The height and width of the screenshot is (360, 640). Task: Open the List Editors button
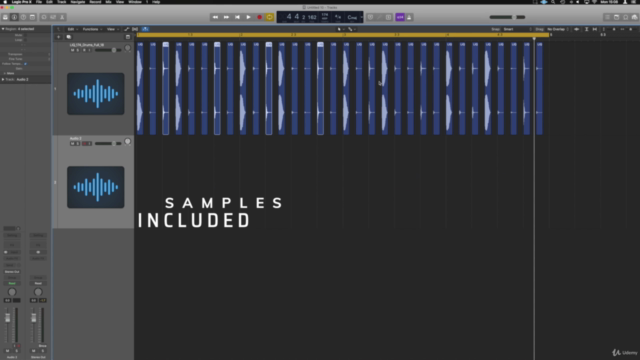607,17
